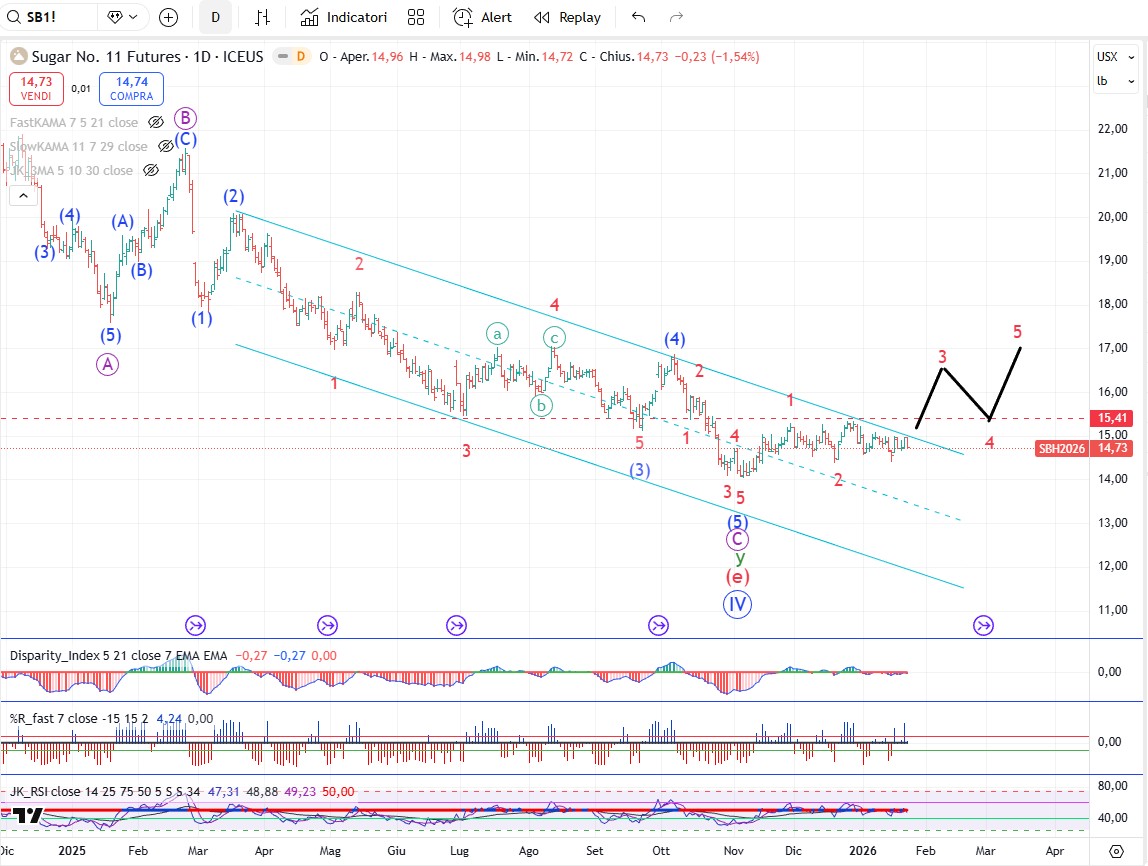Open the Indicatori menu
Viewport: 1148px width, 866px height.
[343, 17]
